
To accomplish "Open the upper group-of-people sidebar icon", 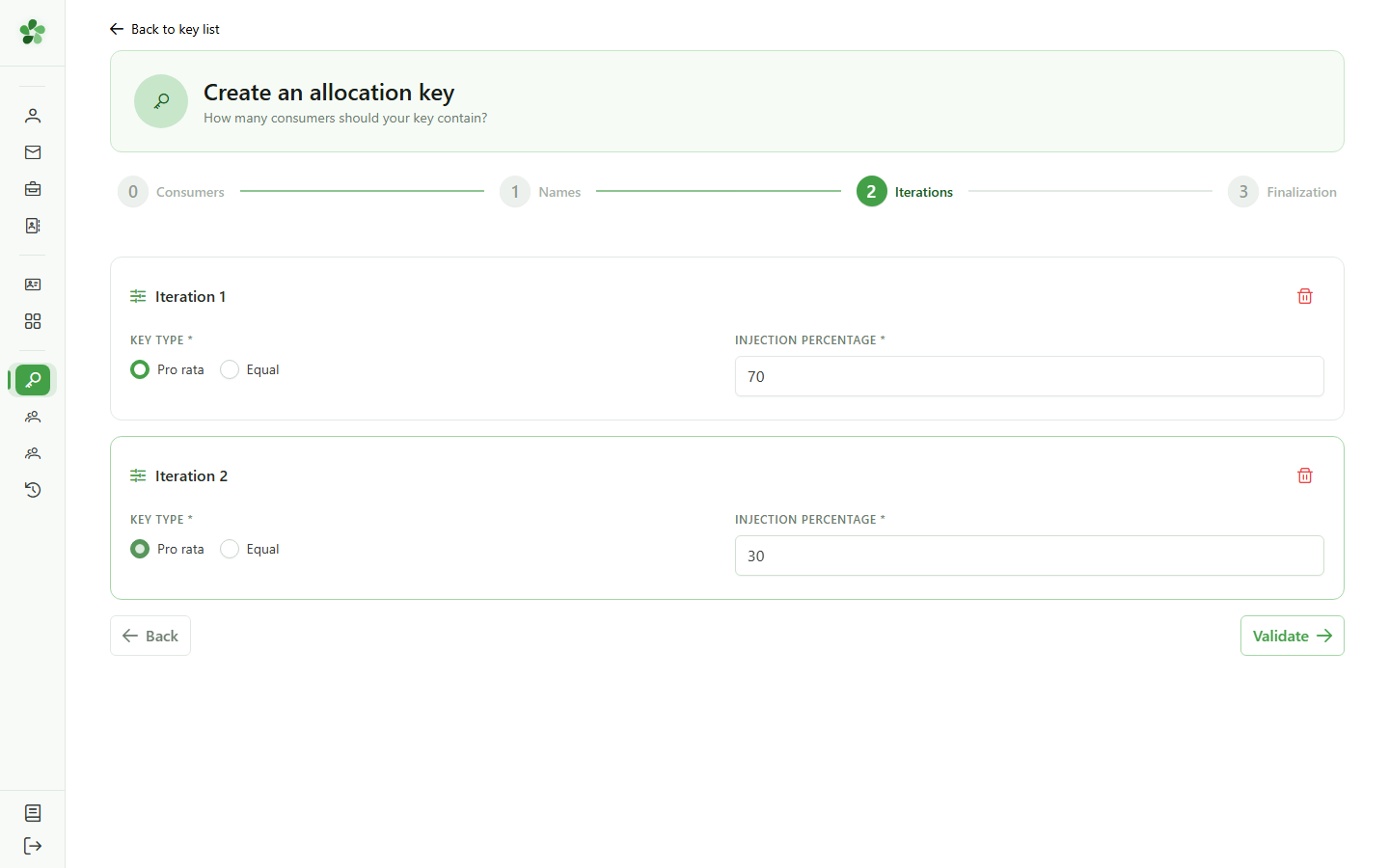I will pyautogui.click(x=33, y=417).
